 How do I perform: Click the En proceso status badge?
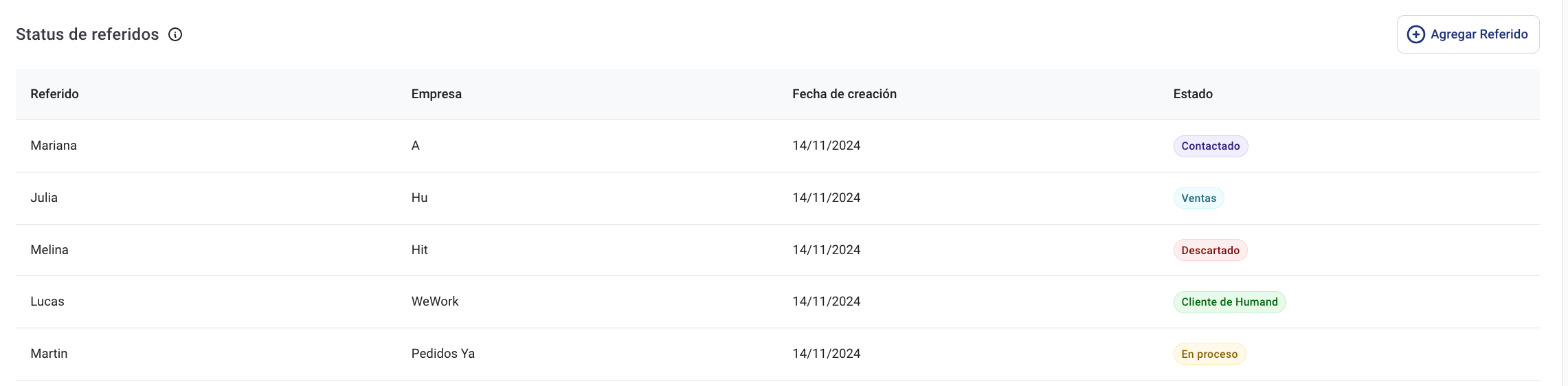[1209, 354]
